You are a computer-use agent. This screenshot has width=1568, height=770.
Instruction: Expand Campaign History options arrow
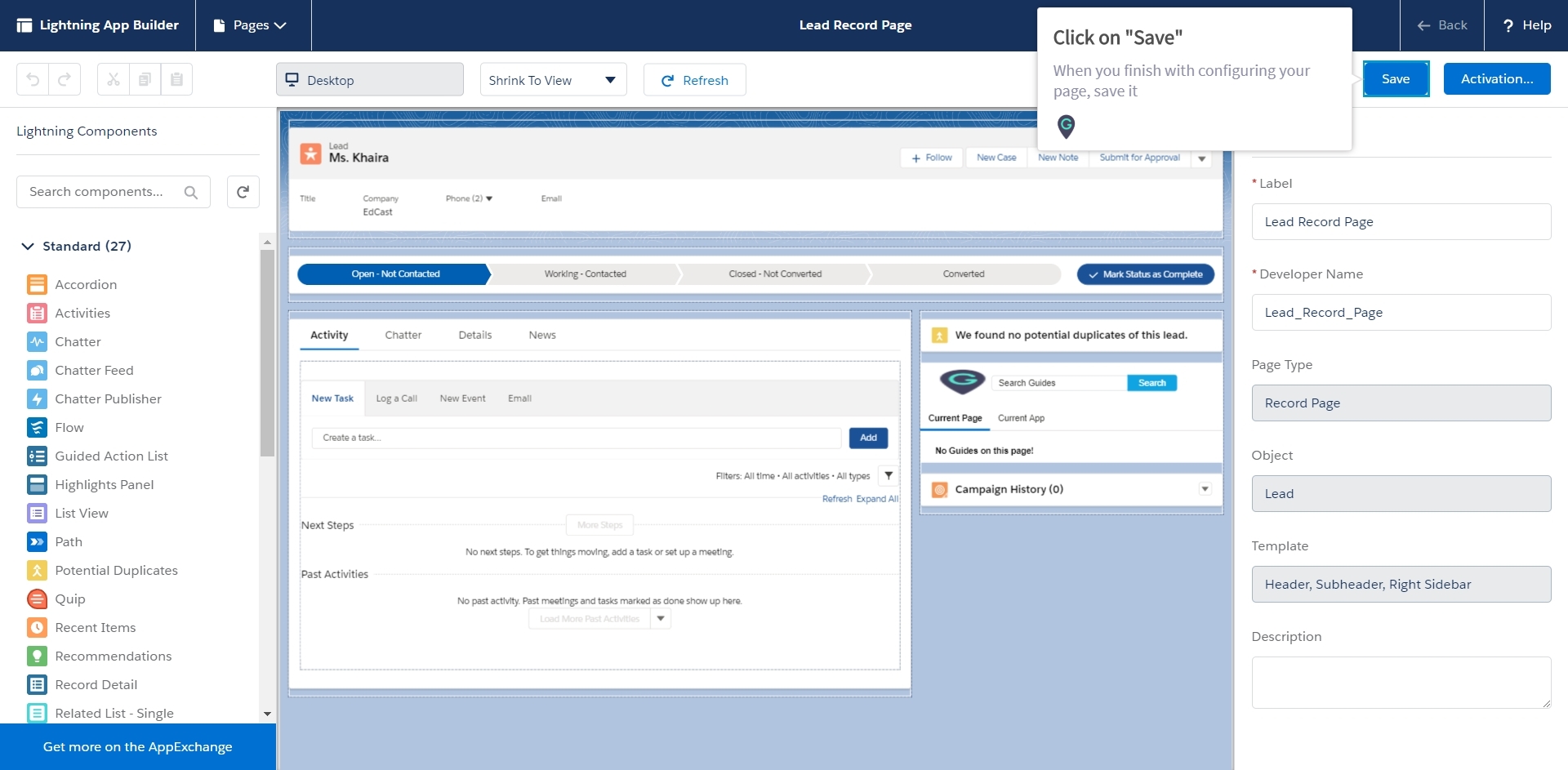click(1205, 488)
